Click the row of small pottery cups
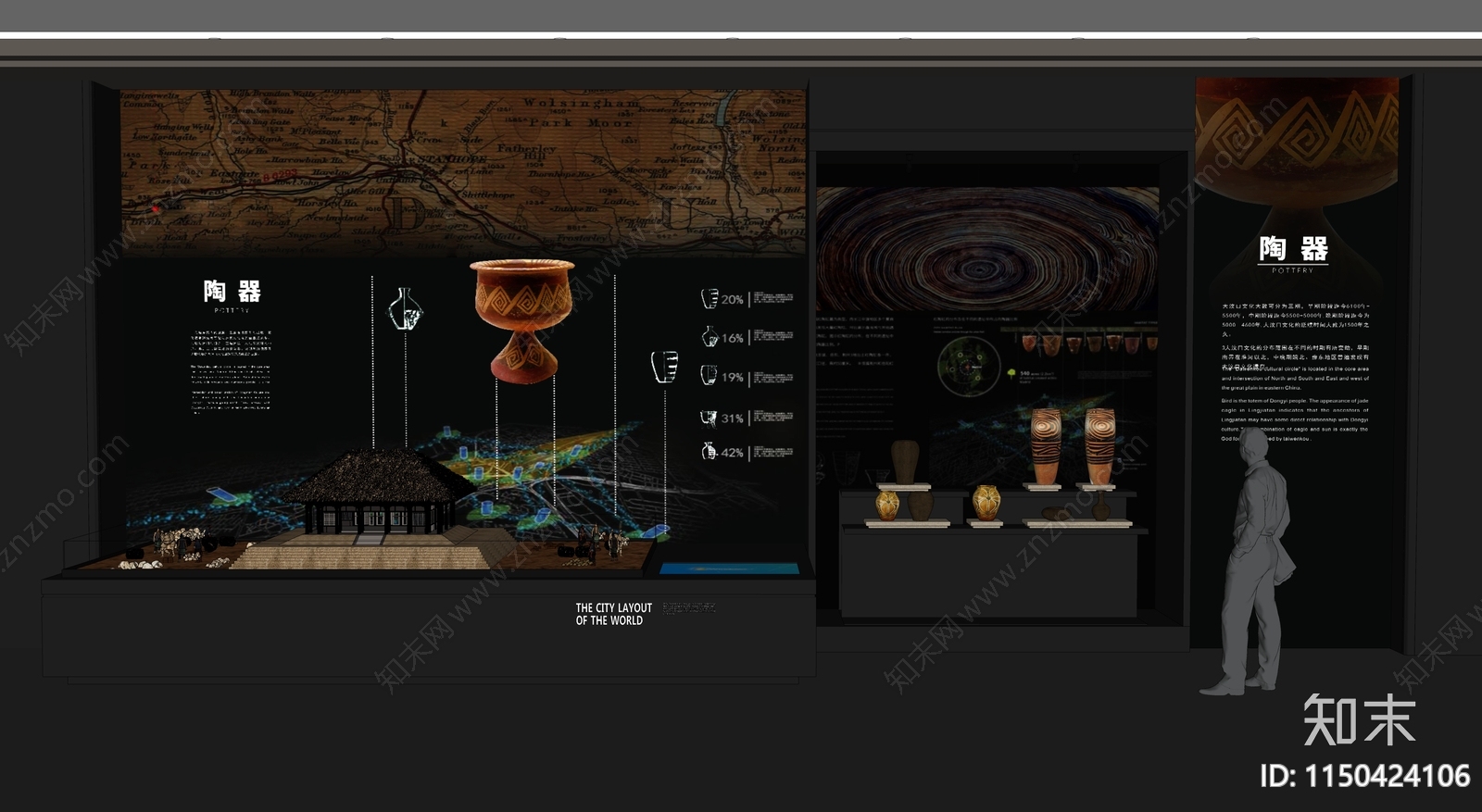The height and width of the screenshot is (812, 1482). 1089,344
